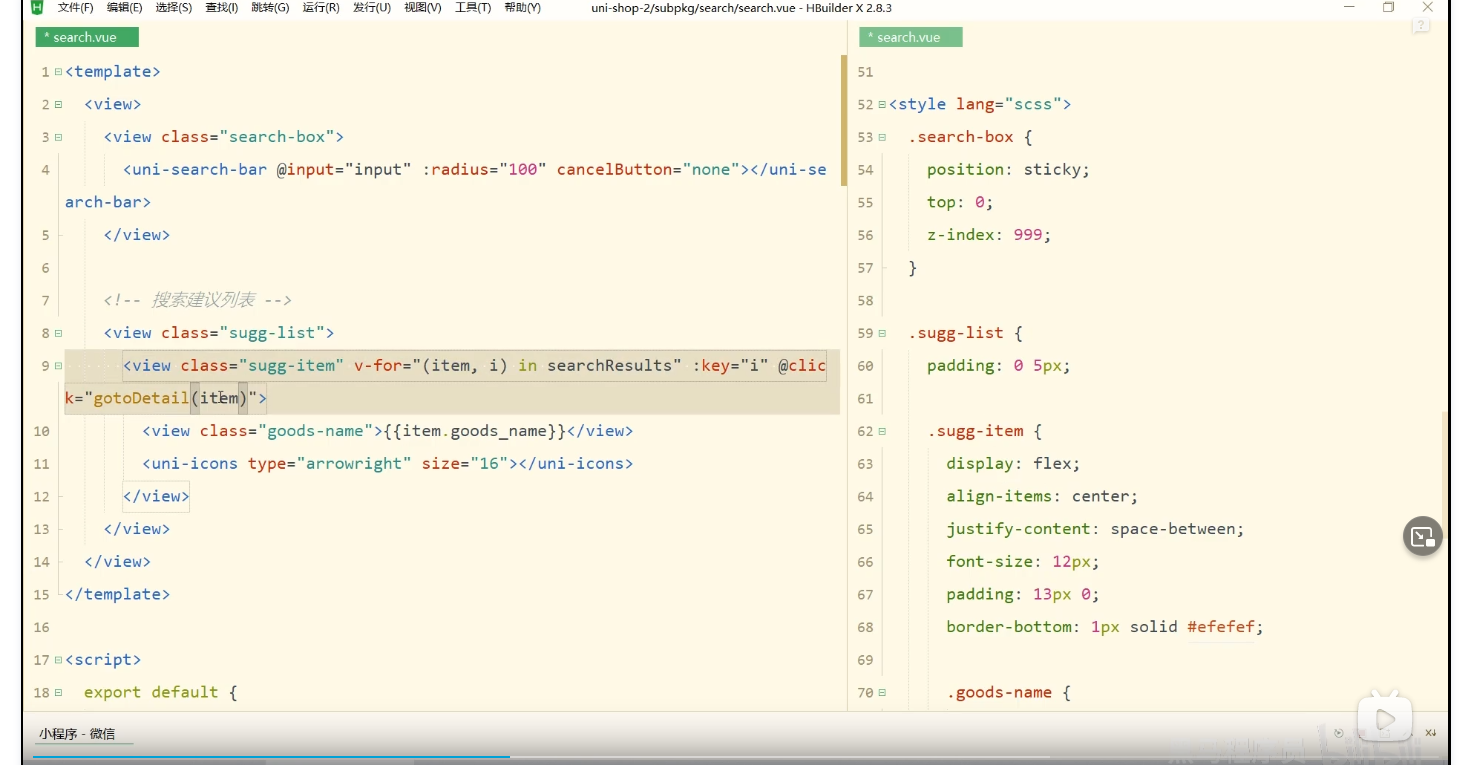Viewport: 1468px width, 765px height.
Task: Open the 发行(U) menu
Action: 371,7
